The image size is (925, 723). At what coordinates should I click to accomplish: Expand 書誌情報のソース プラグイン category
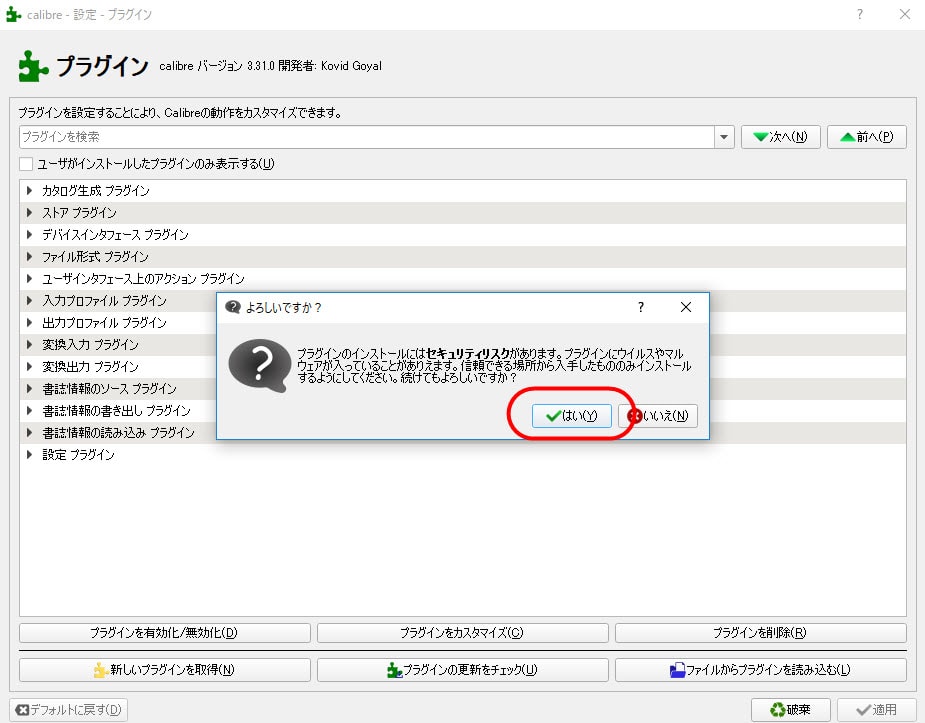29,389
